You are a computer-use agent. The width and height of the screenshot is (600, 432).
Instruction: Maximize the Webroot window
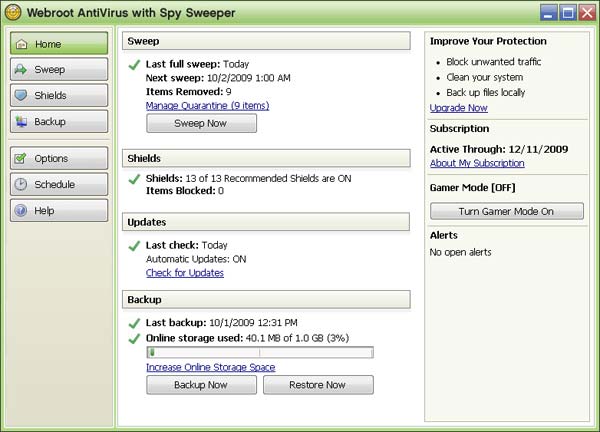click(x=567, y=13)
